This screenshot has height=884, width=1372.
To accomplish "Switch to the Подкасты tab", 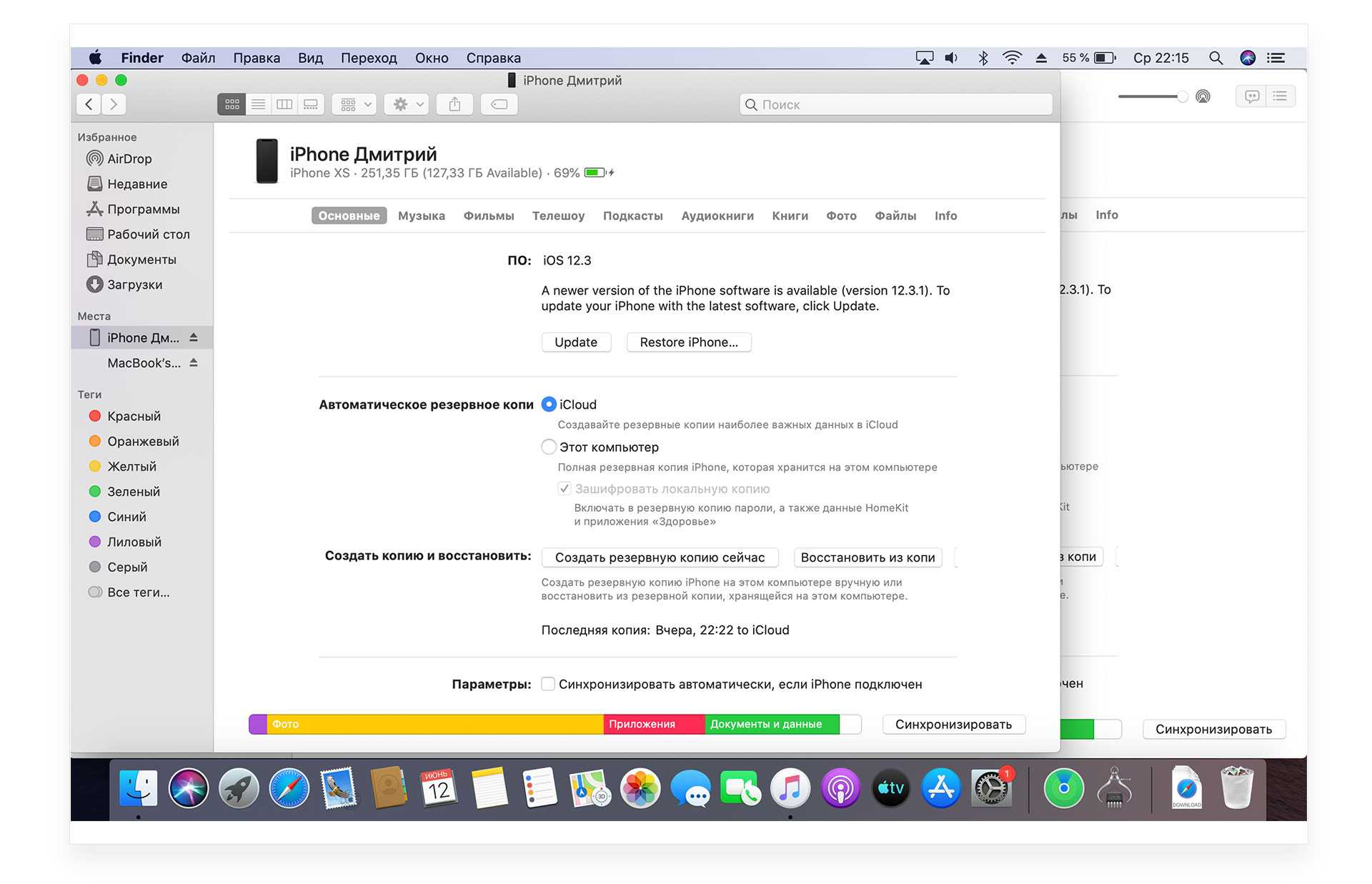I will [633, 216].
